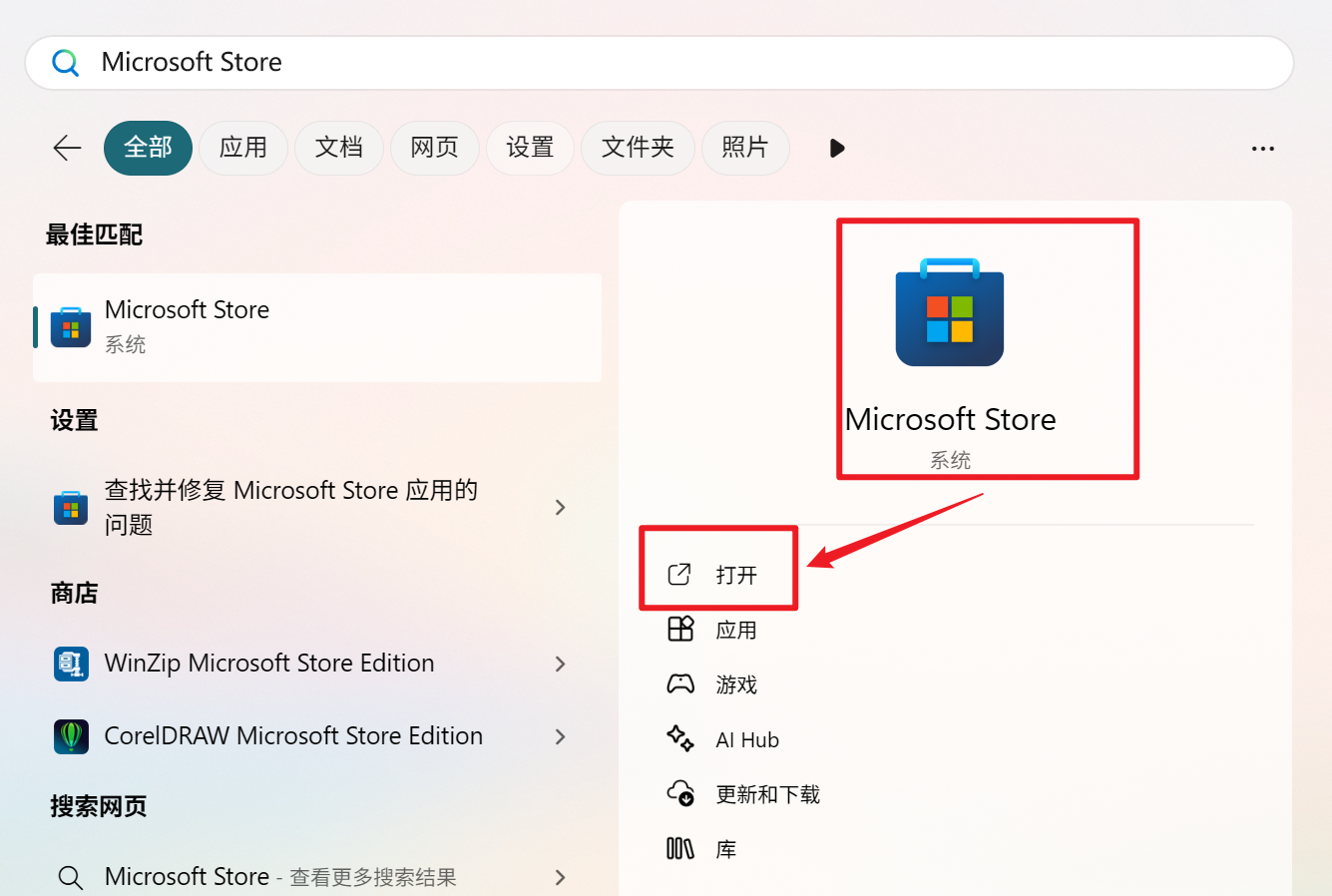Click the web search magnifier icon

[x=70, y=877]
